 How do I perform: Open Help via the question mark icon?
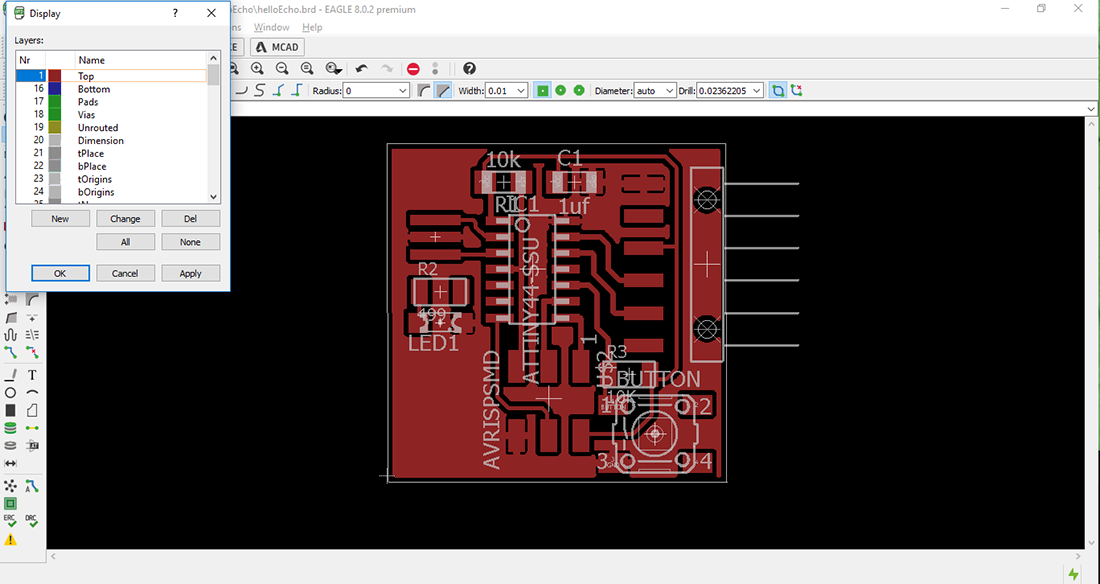pyautogui.click(x=469, y=69)
